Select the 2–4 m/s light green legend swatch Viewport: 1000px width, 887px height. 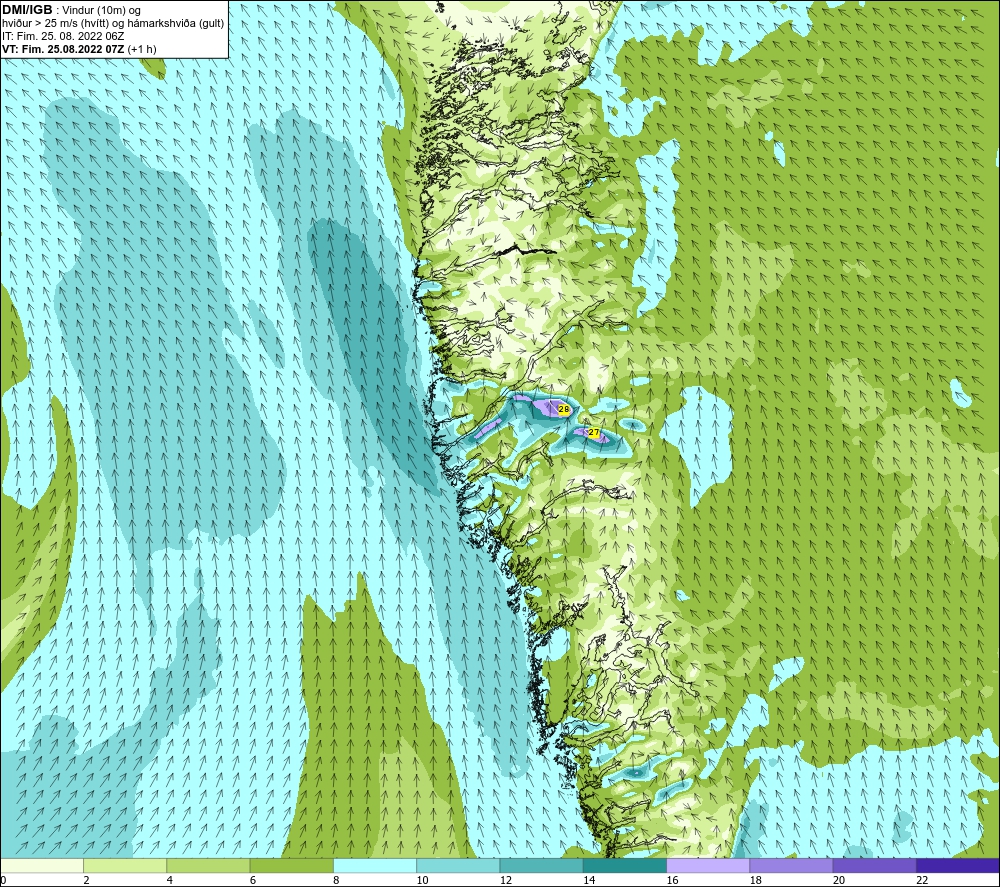(125, 865)
